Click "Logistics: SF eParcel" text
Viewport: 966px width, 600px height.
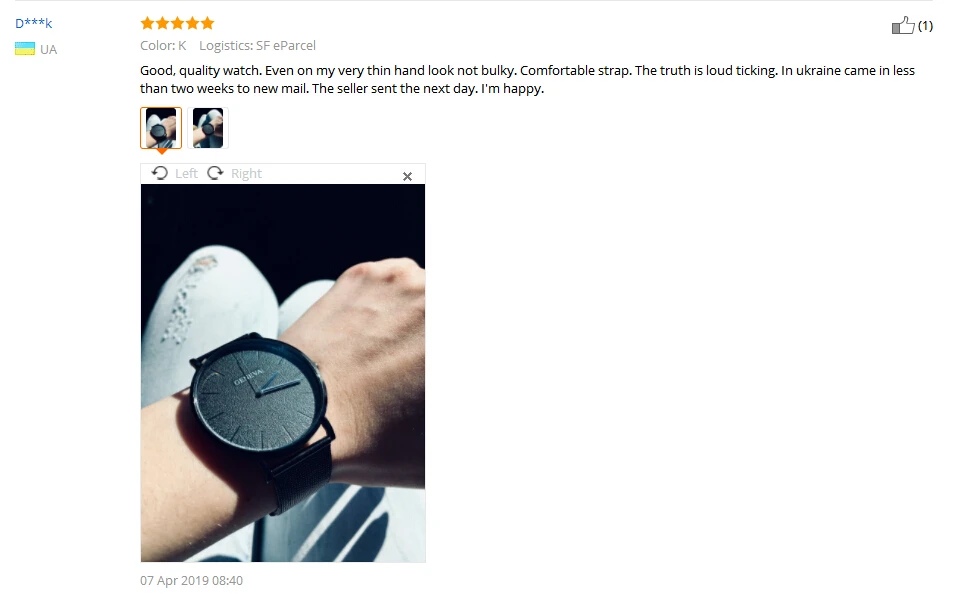pyautogui.click(x=258, y=46)
